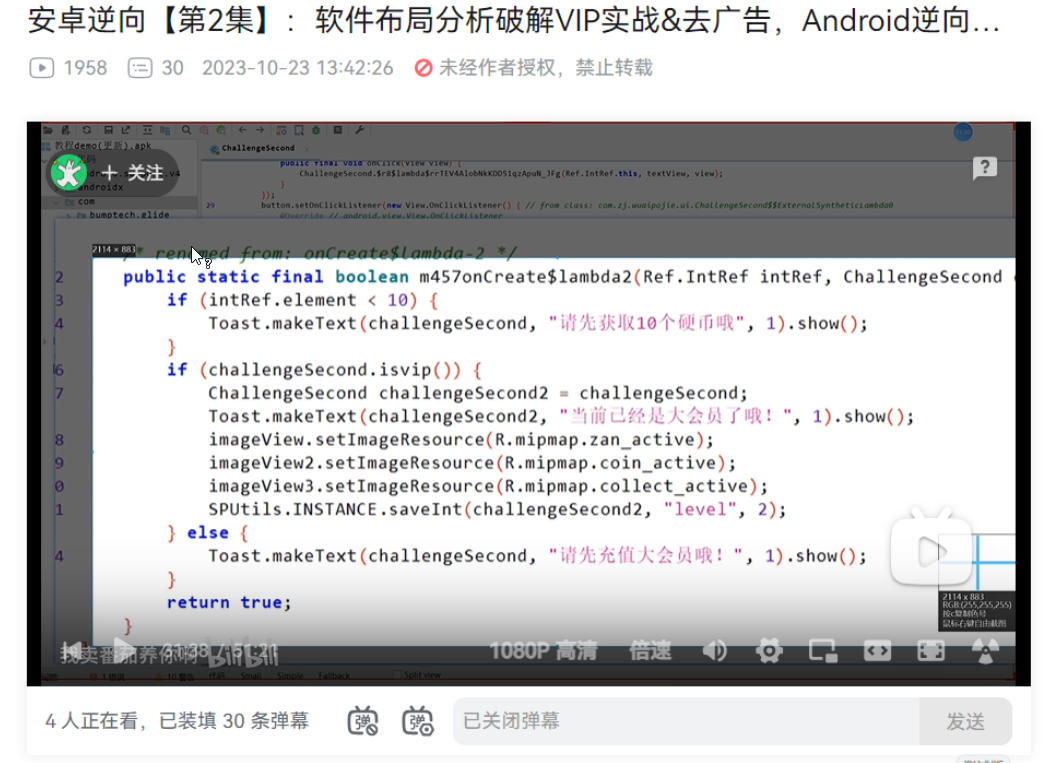1046x763 pixels.
Task: Click the SPUtils.INSTANCE.saveInt code line
Action: coord(497,510)
